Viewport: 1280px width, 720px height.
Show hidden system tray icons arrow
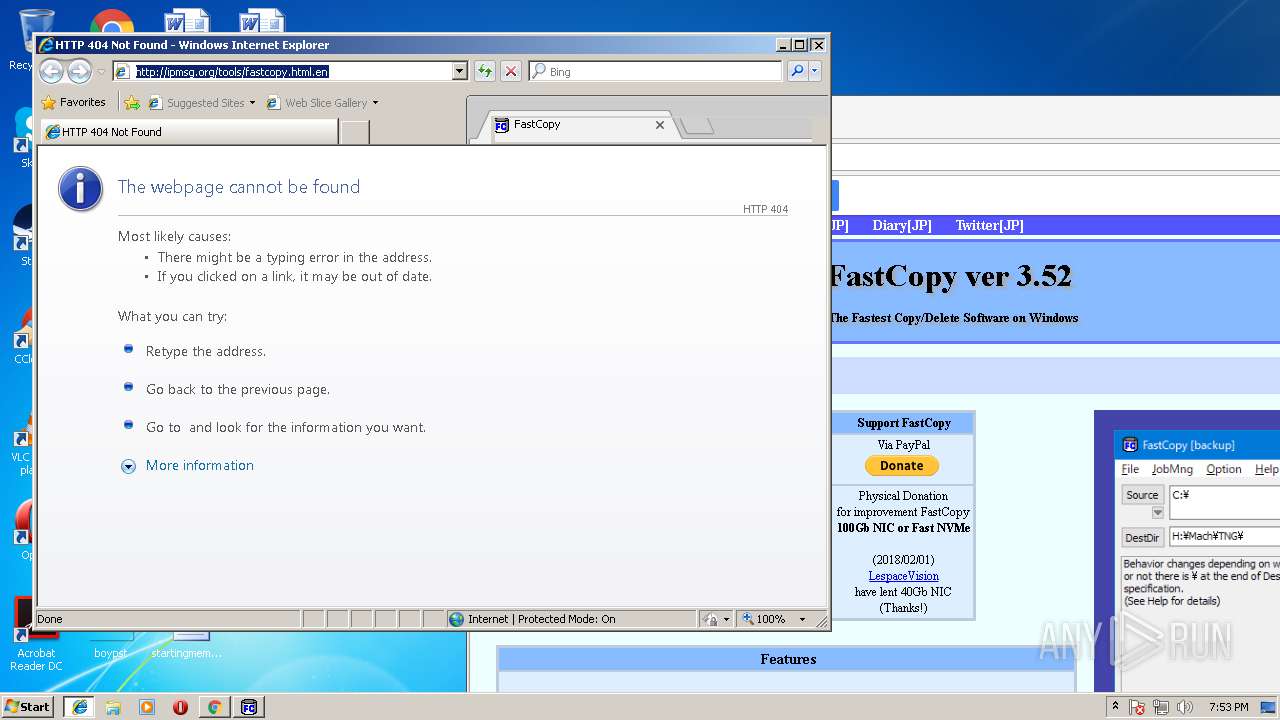pyautogui.click(x=1115, y=706)
